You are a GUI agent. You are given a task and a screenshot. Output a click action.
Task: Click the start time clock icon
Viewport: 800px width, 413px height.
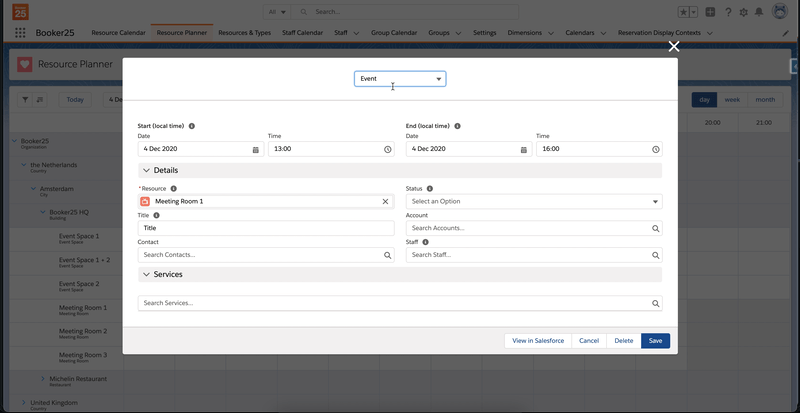point(388,149)
